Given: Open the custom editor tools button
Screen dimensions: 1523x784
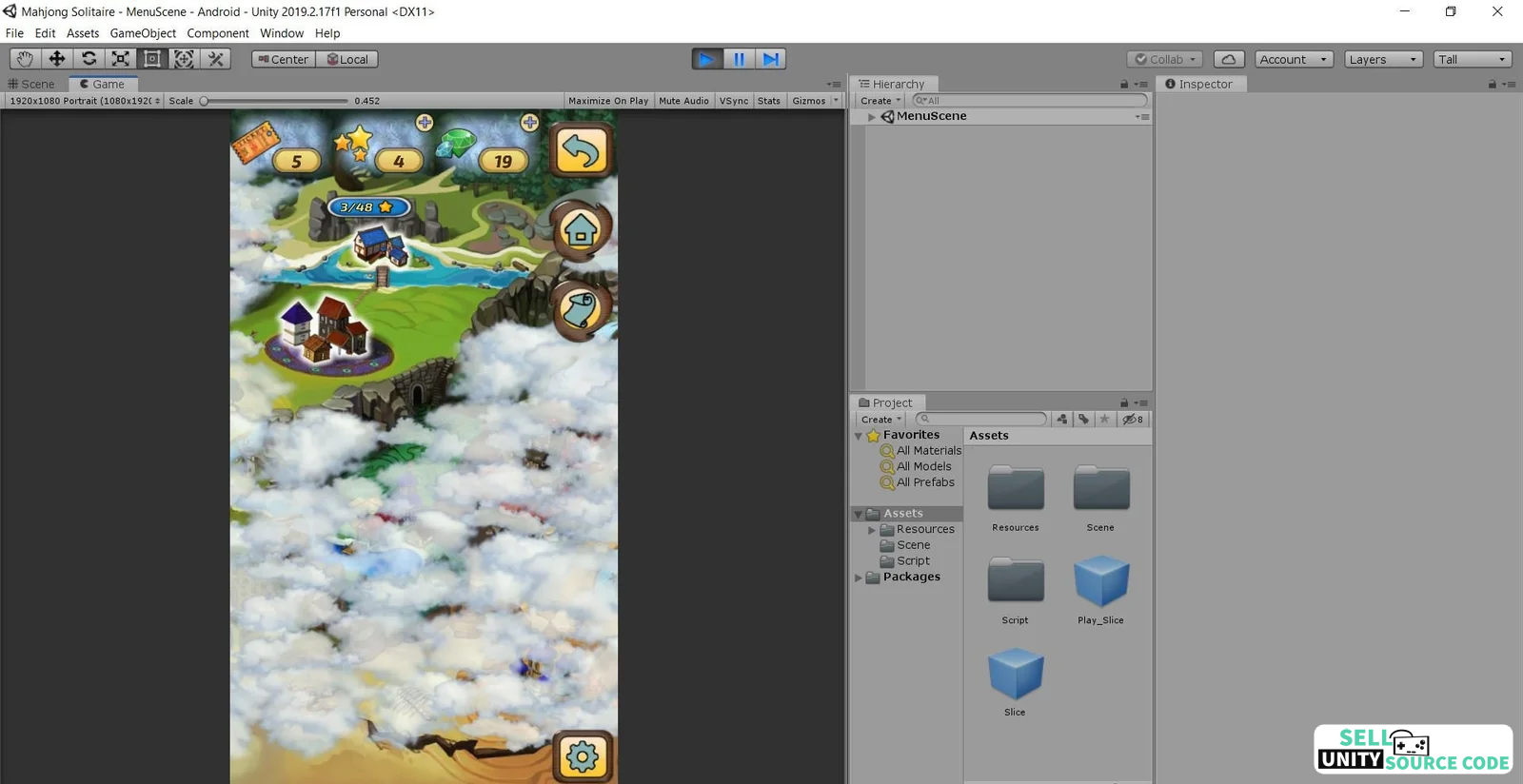Looking at the screenshot, I should pos(216,59).
